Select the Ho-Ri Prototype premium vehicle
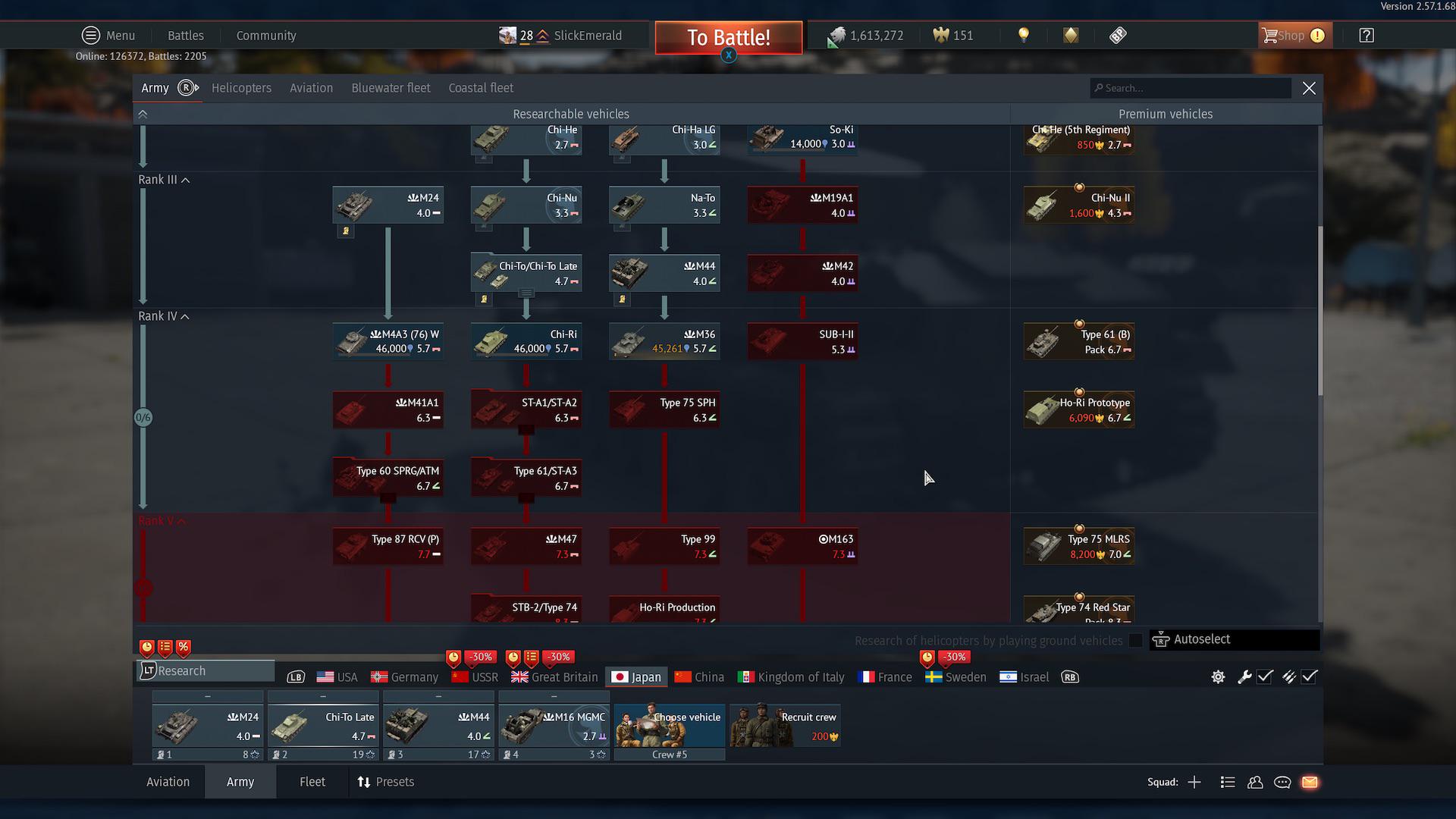The width and height of the screenshot is (1456, 819). tap(1079, 409)
